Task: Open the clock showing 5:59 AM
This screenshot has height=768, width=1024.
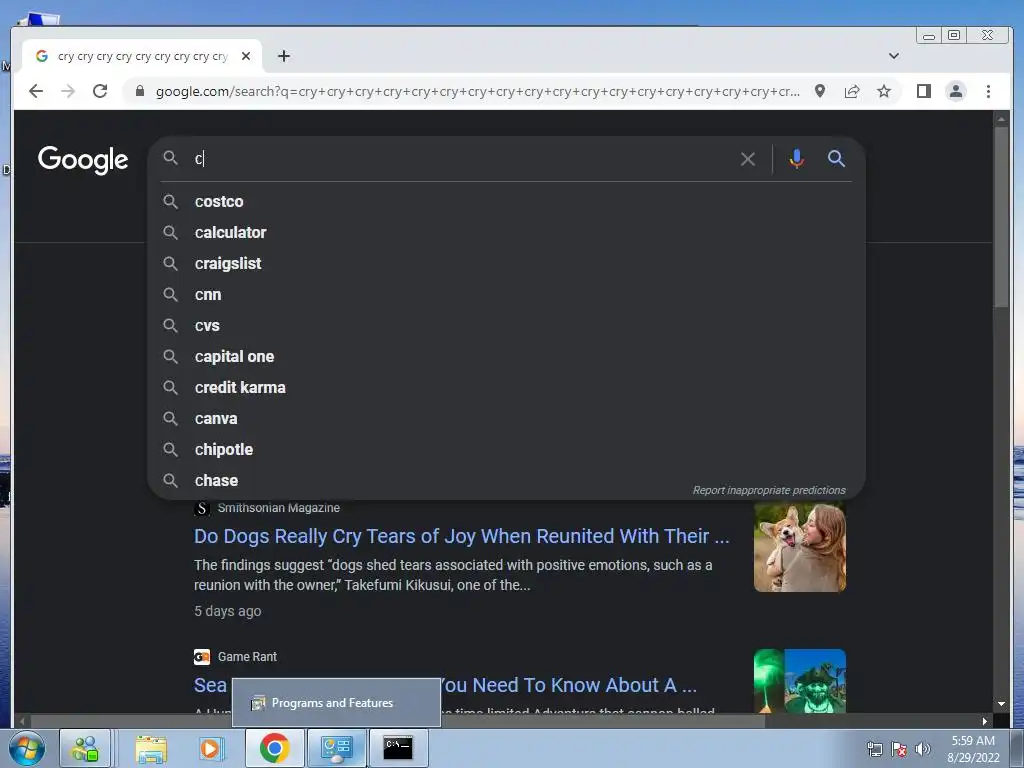Action: 973,749
